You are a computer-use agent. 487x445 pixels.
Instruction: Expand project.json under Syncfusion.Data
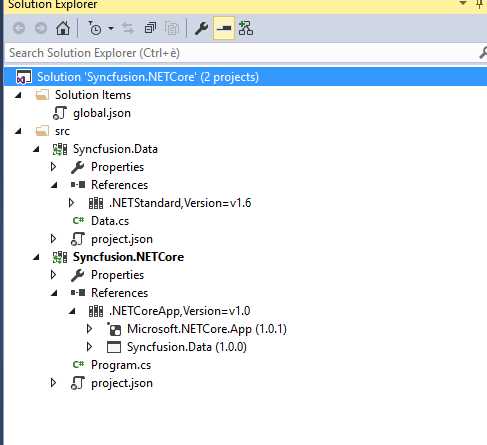(53, 239)
